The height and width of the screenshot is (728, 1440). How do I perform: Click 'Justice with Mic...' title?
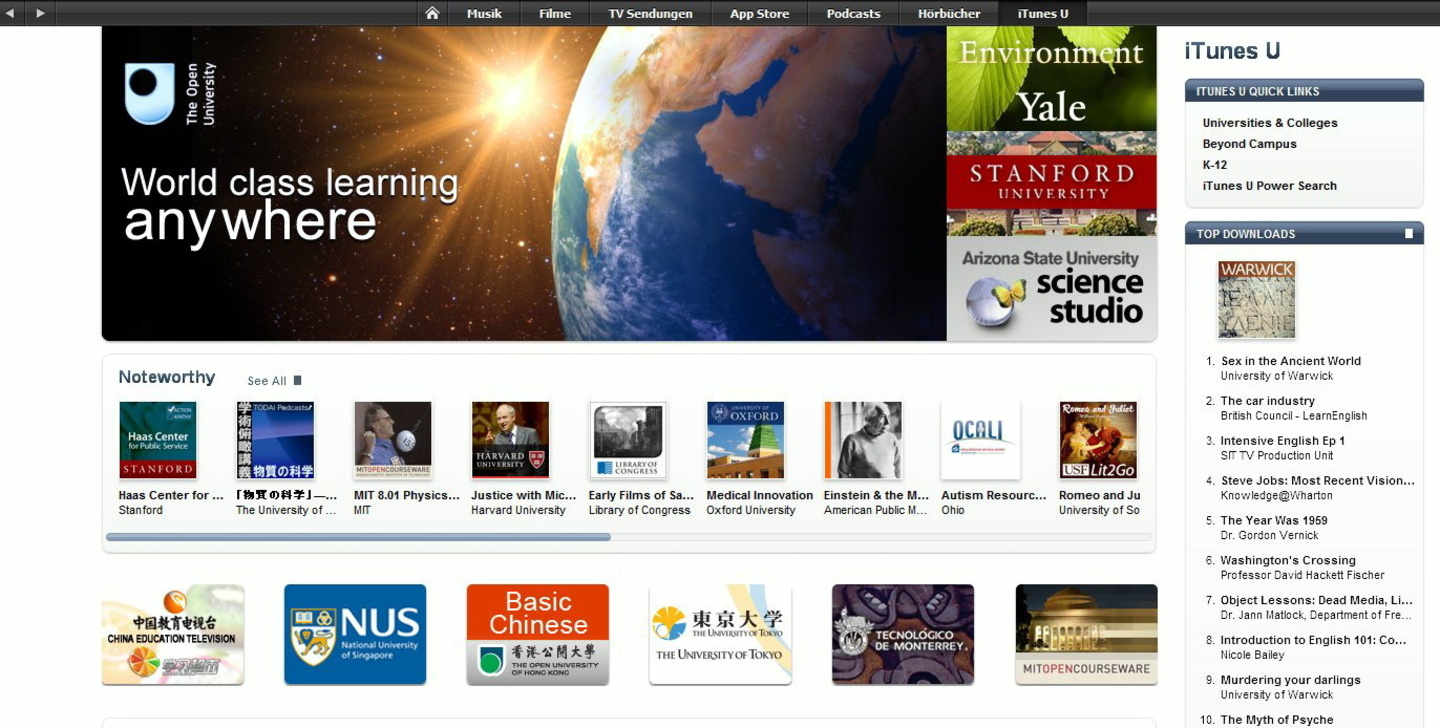click(x=524, y=495)
